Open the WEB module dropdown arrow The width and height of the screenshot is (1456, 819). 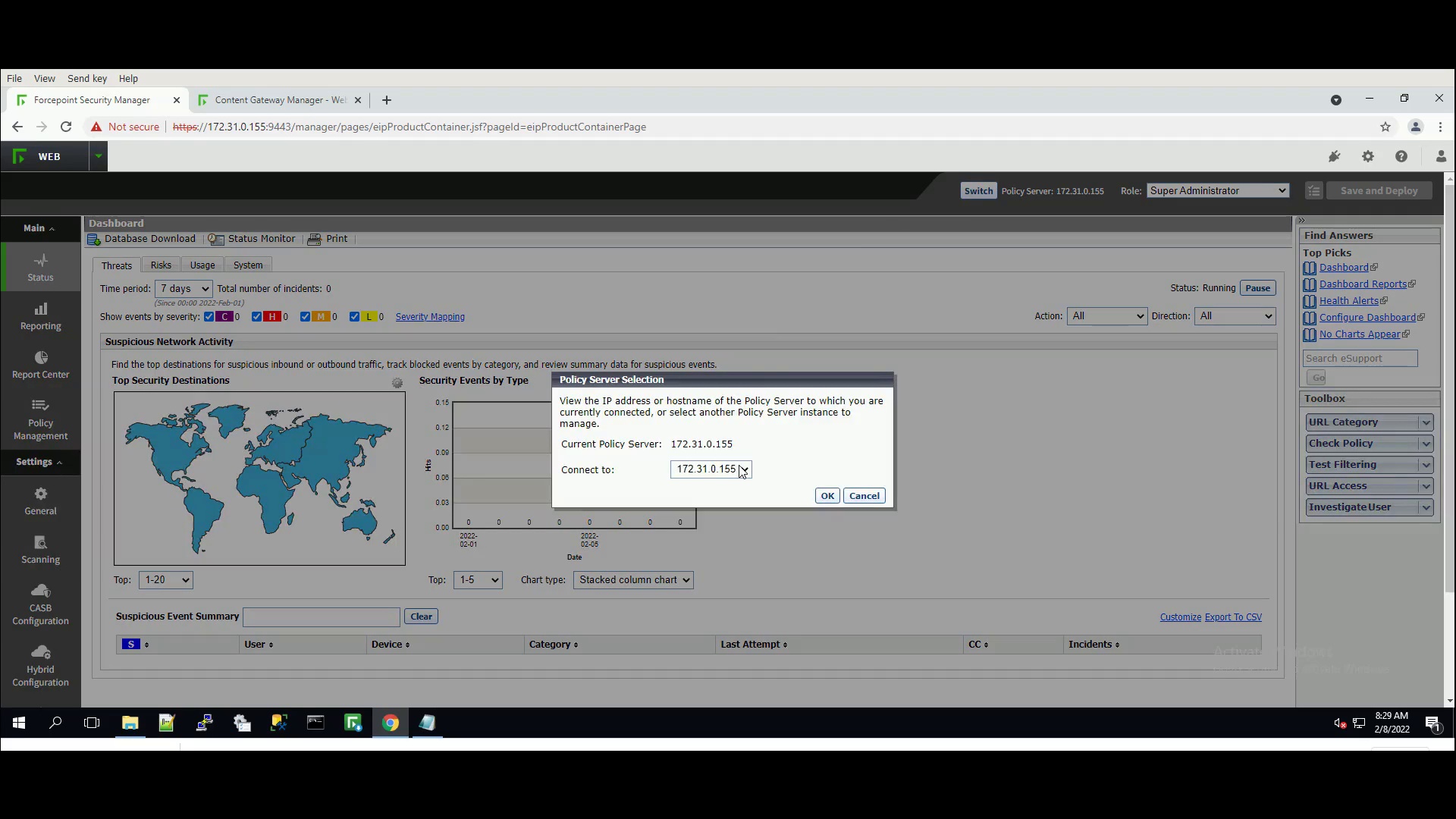click(98, 156)
